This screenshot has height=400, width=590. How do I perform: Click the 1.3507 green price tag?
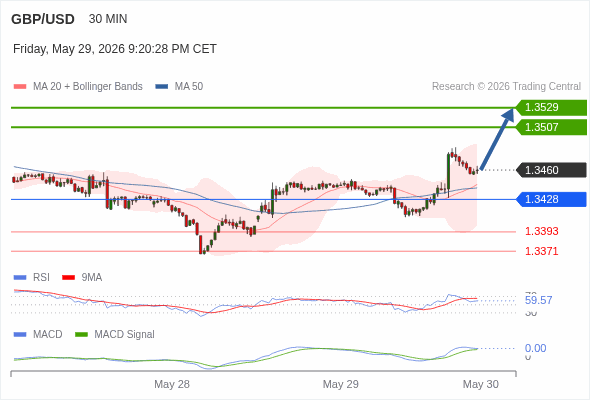click(x=551, y=127)
